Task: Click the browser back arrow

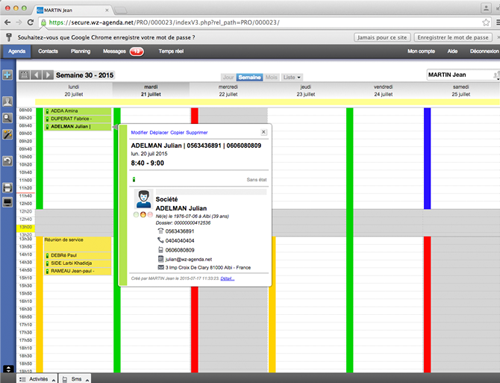Action: (x=7, y=22)
